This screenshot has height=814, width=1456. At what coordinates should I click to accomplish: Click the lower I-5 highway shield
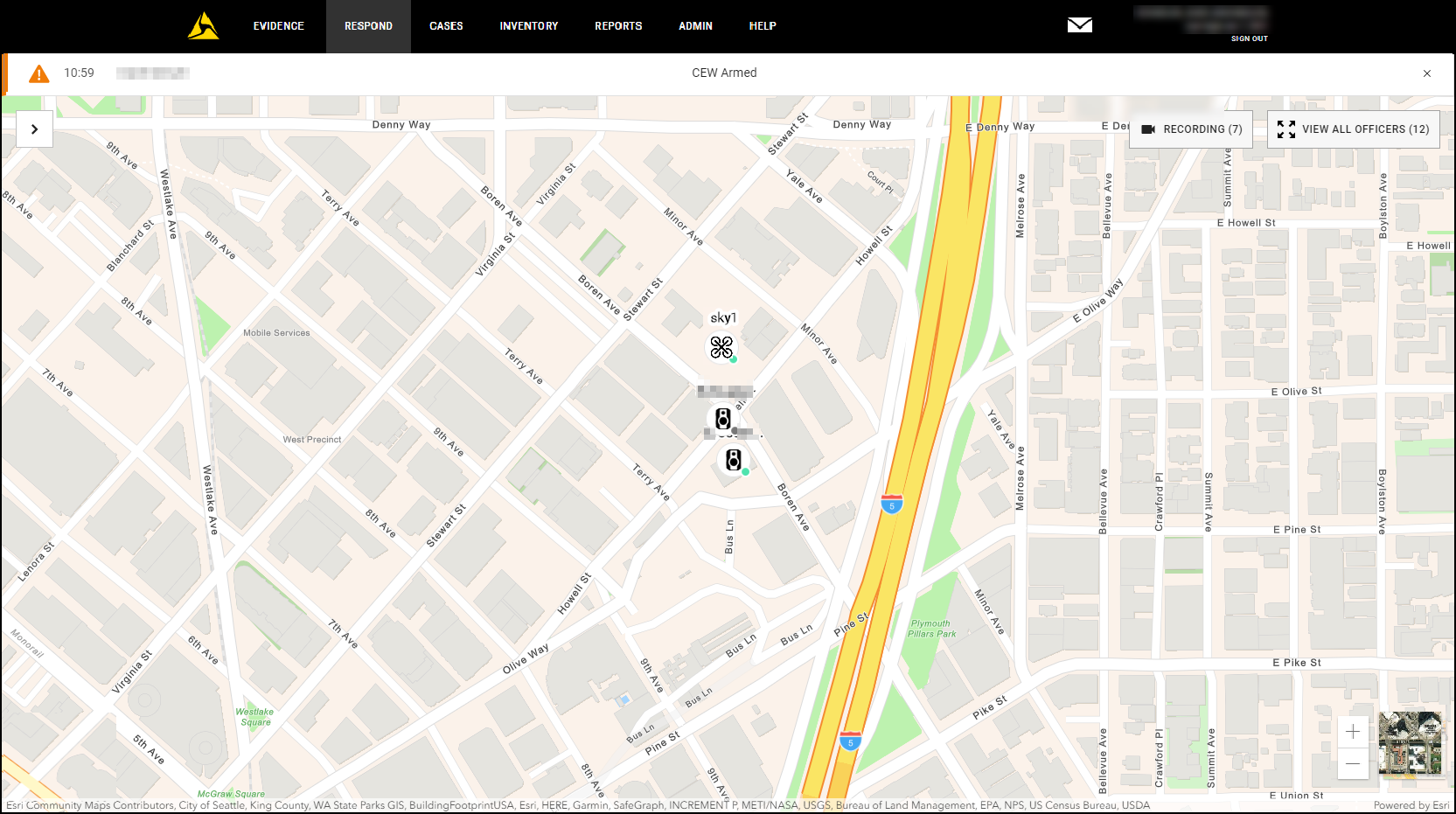tap(850, 741)
